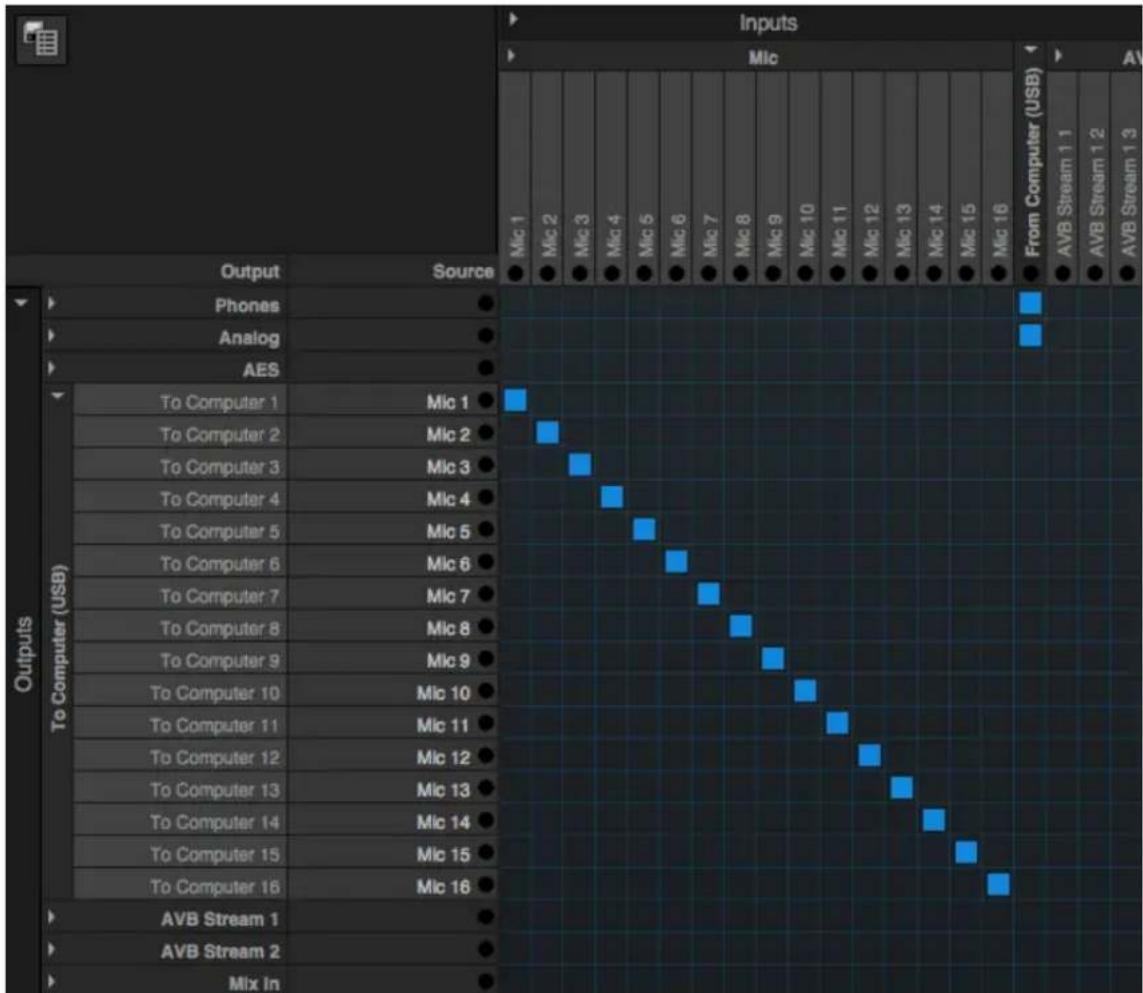Expand the Mix In output row
Screen dimensions: 1143x993
pos(51,981)
